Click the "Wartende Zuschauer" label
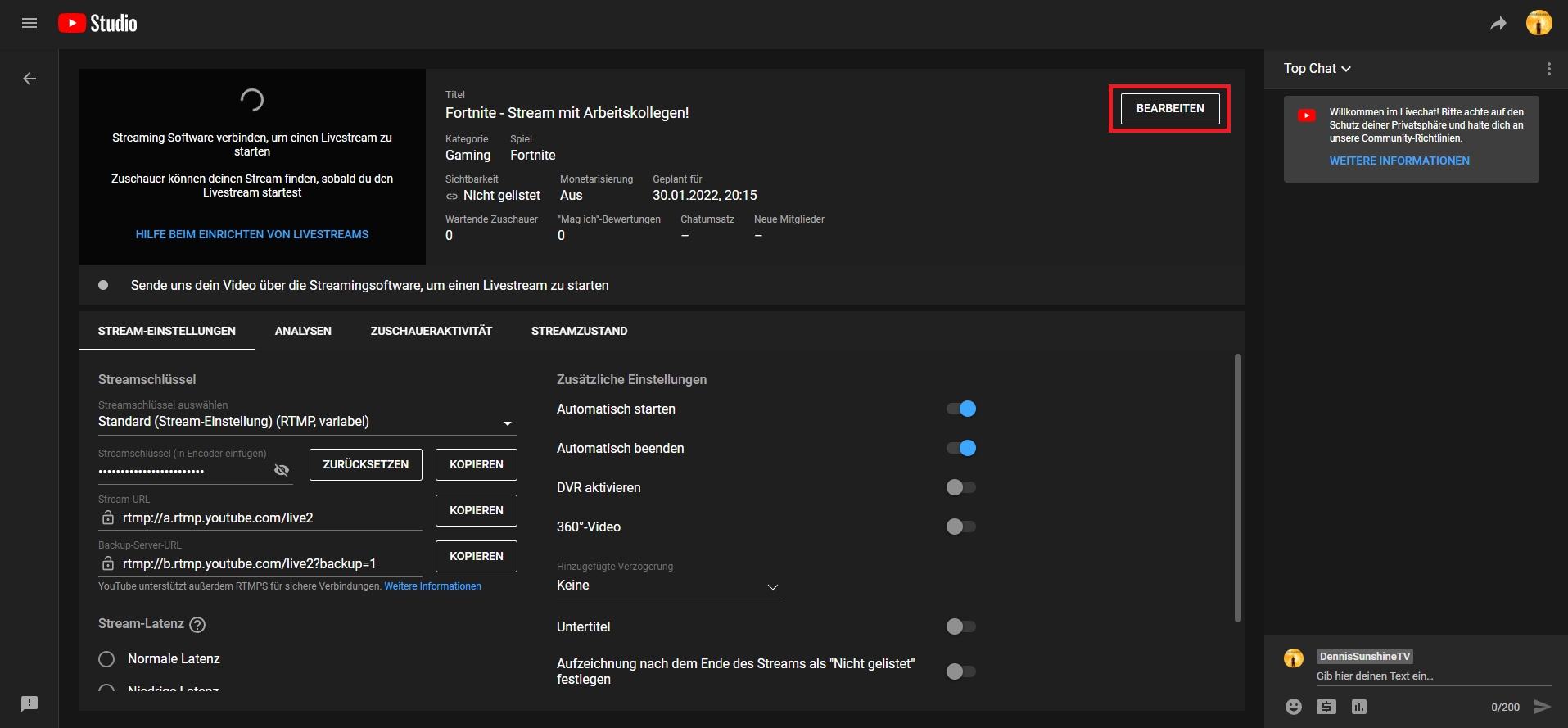 491,219
